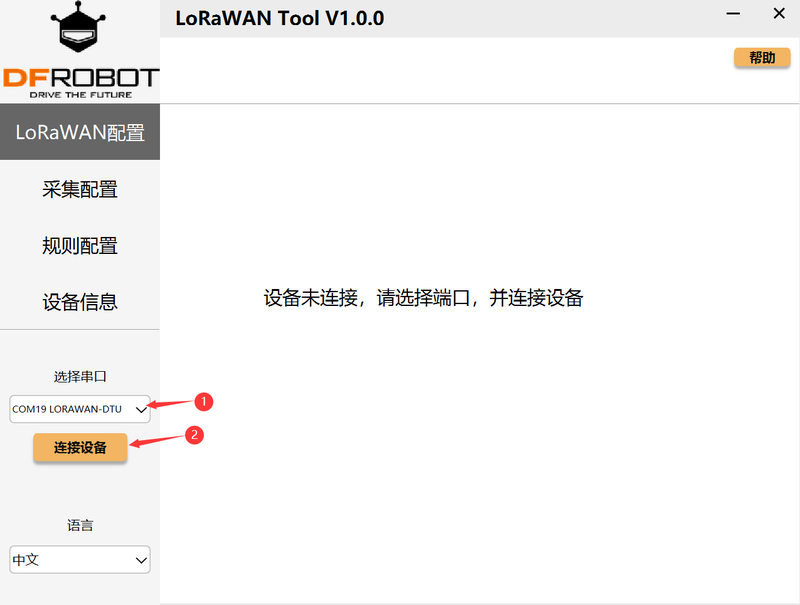Show the 设备信息 tab

(80, 301)
